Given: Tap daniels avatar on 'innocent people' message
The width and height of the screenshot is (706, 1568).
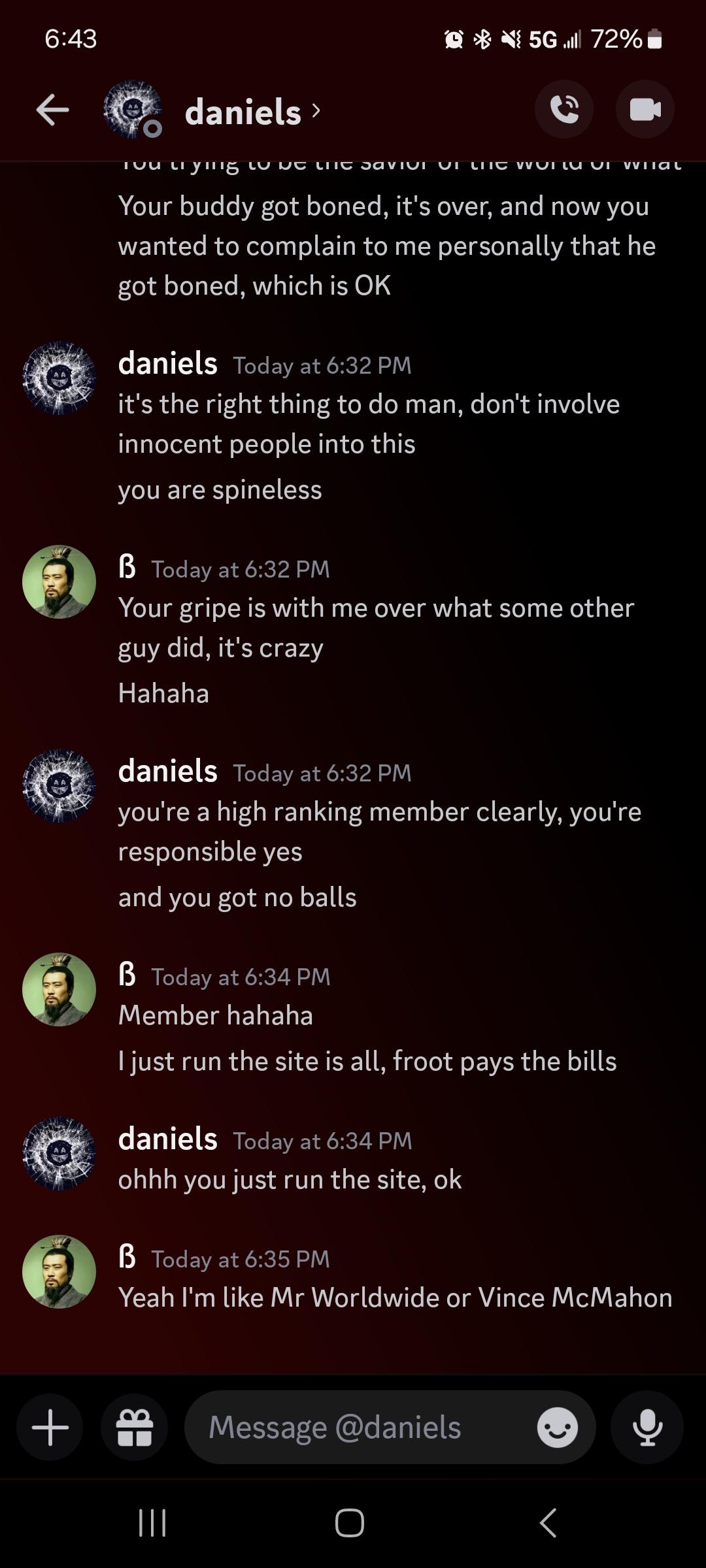Looking at the screenshot, I should (59, 378).
